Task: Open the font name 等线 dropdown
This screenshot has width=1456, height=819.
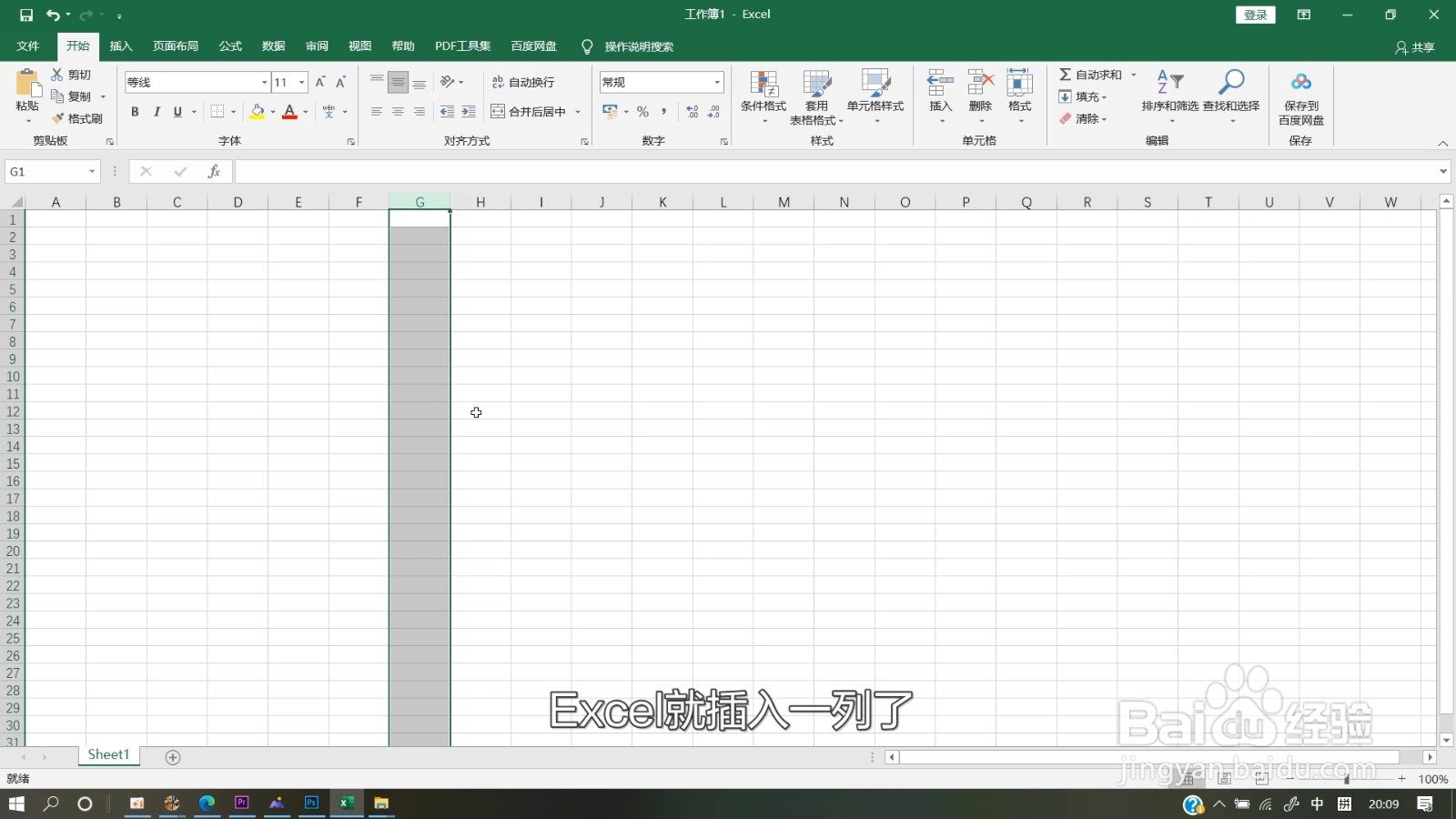Action: click(265, 82)
